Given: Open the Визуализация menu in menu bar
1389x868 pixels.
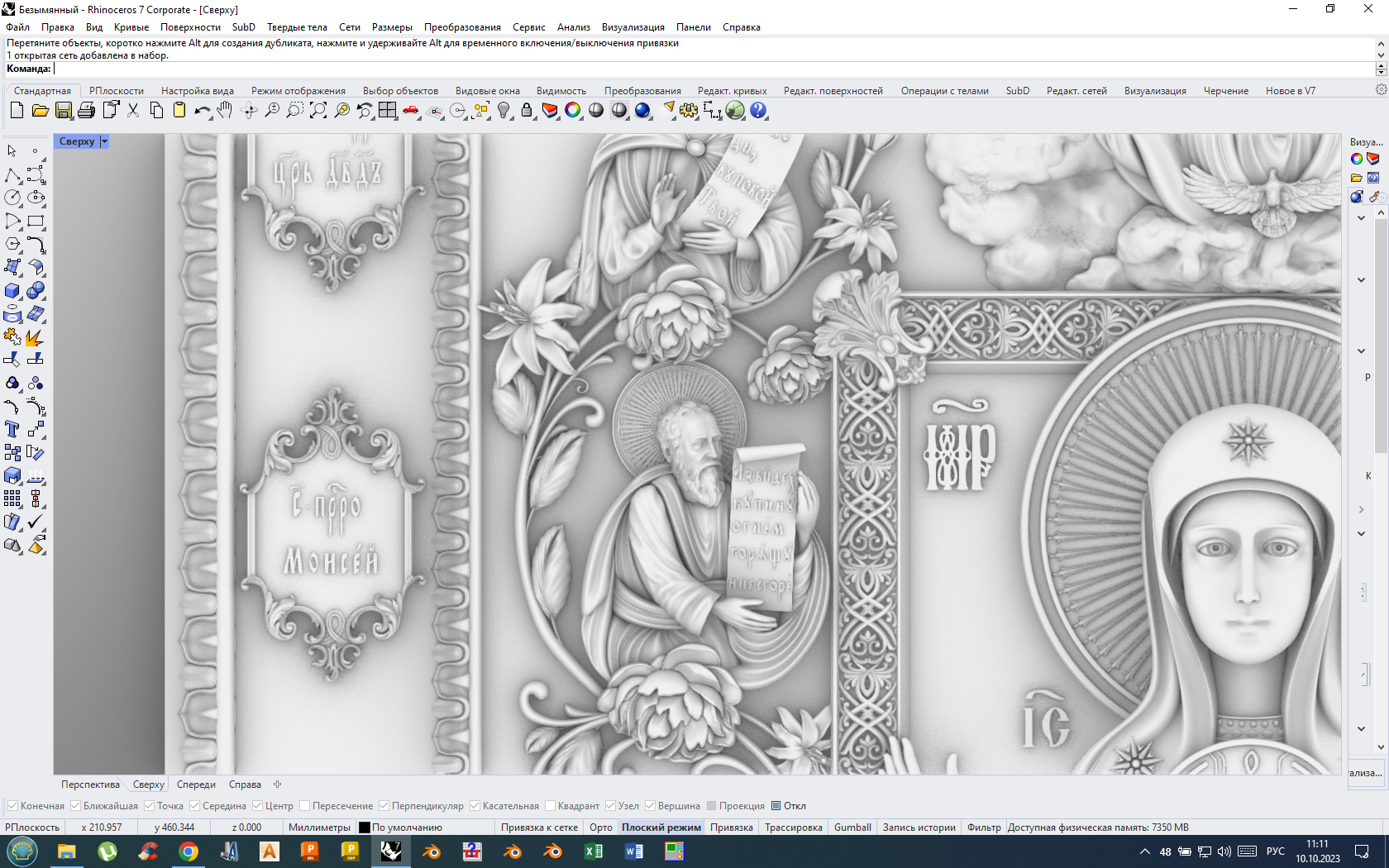Looking at the screenshot, I should [x=633, y=27].
